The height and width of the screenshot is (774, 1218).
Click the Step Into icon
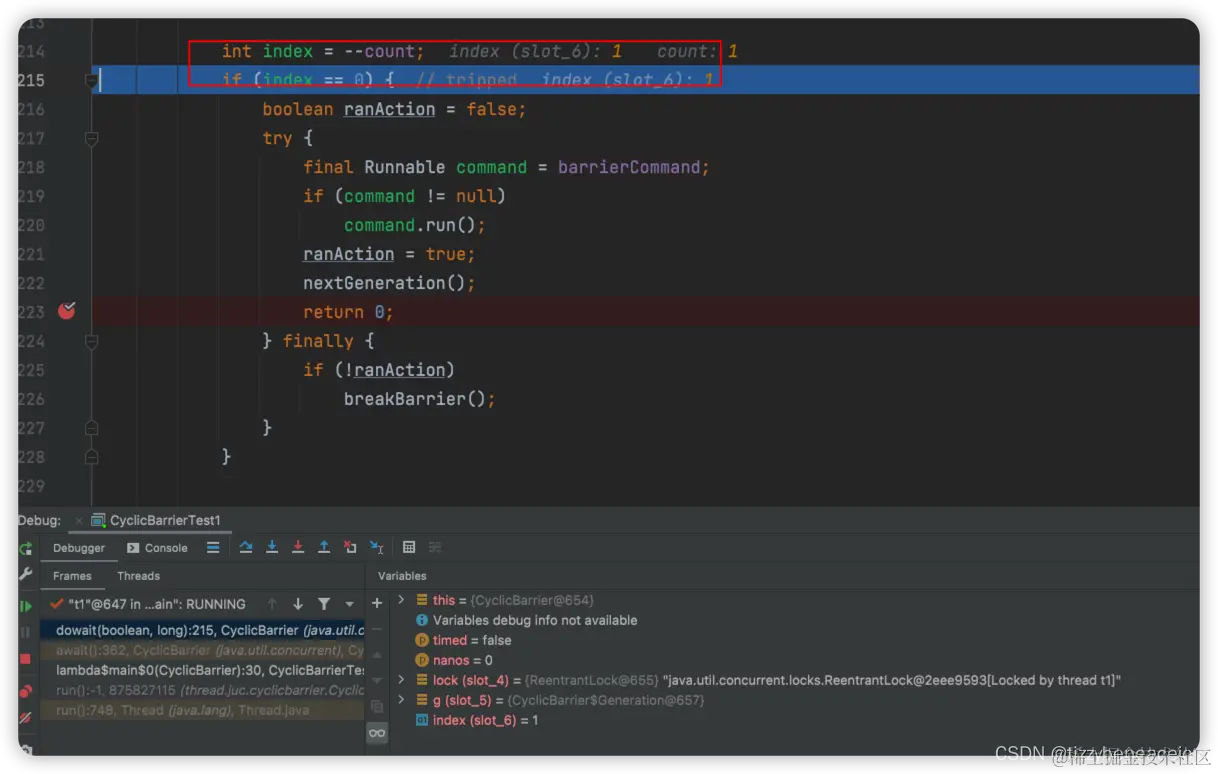(272, 547)
